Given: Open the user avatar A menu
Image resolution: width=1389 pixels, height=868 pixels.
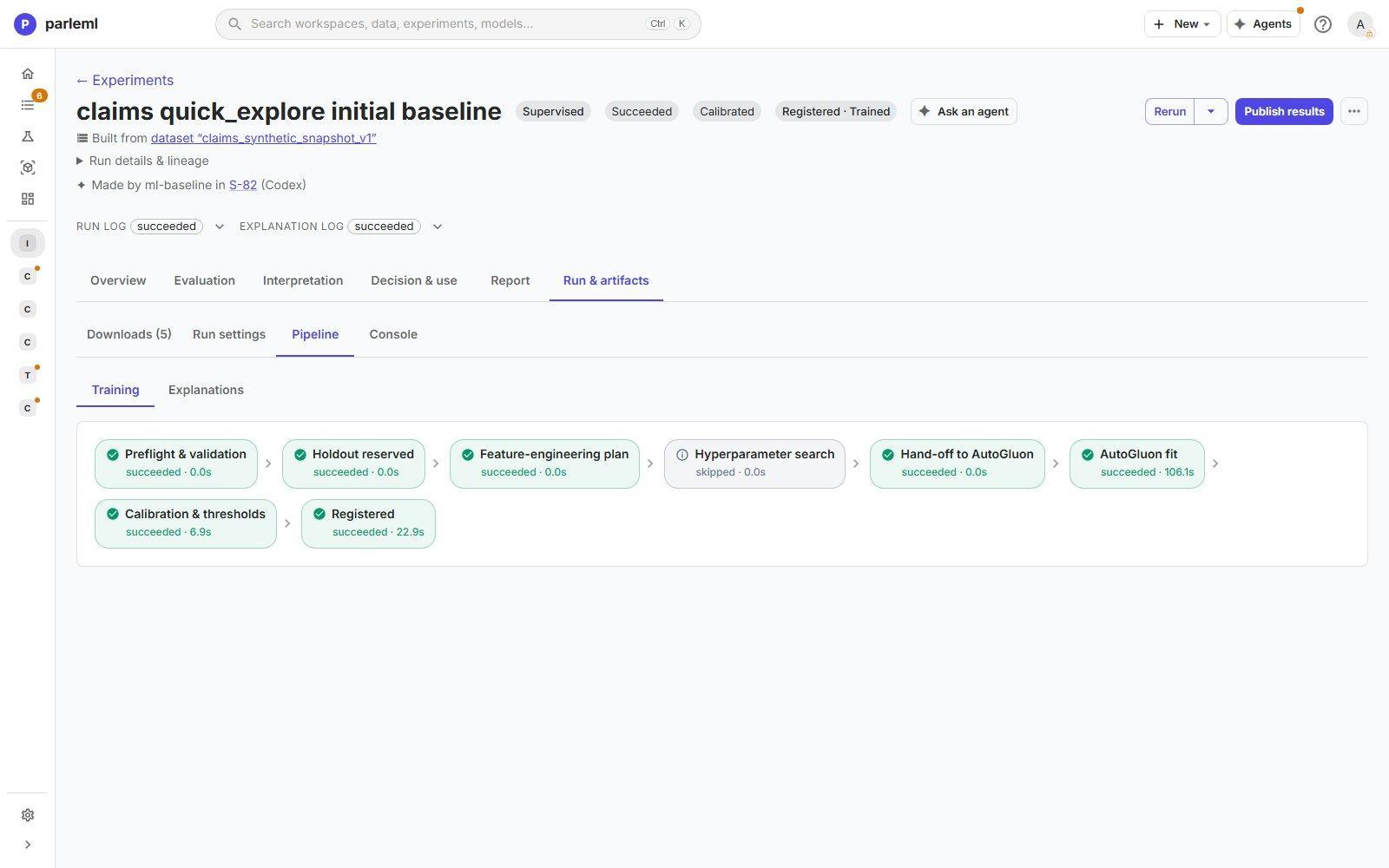Looking at the screenshot, I should pos(1360,24).
